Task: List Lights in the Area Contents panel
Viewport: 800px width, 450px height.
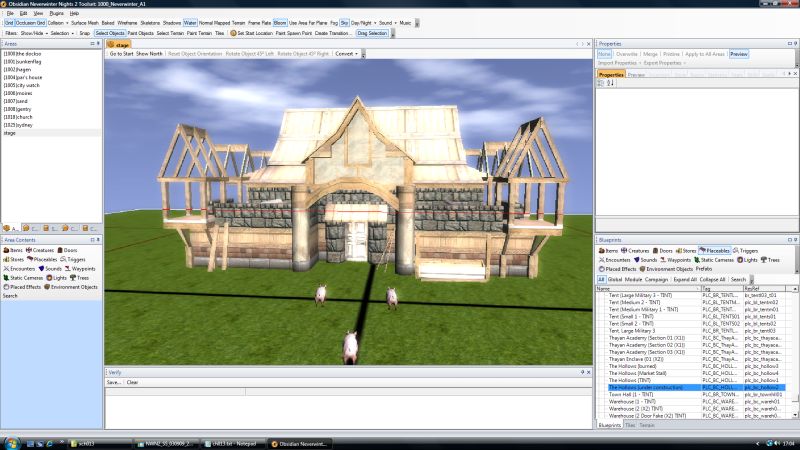Action: click(x=56, y=278)
